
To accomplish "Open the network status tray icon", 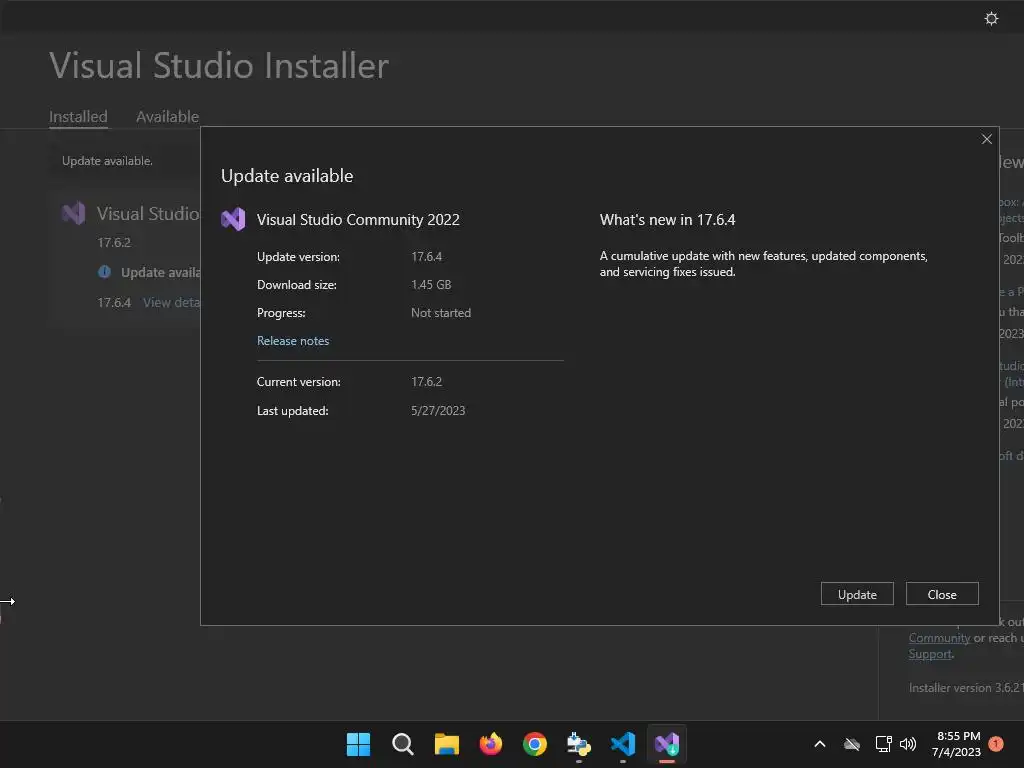I will (x=883, y=744).
